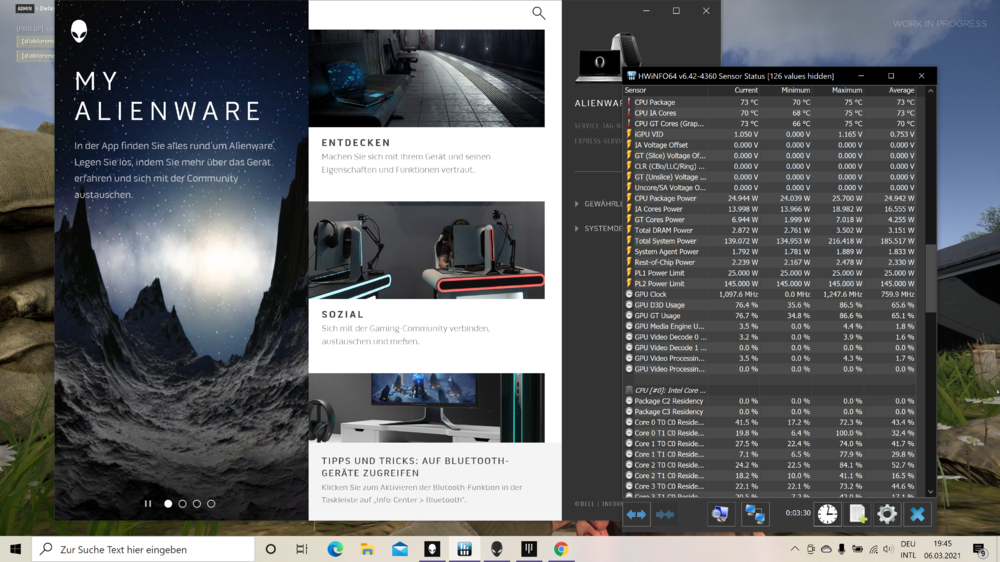This screenshot has height=562, width=1000.
Task: Expand the Systemdetails section arrow
Action: tap(577, 229)
